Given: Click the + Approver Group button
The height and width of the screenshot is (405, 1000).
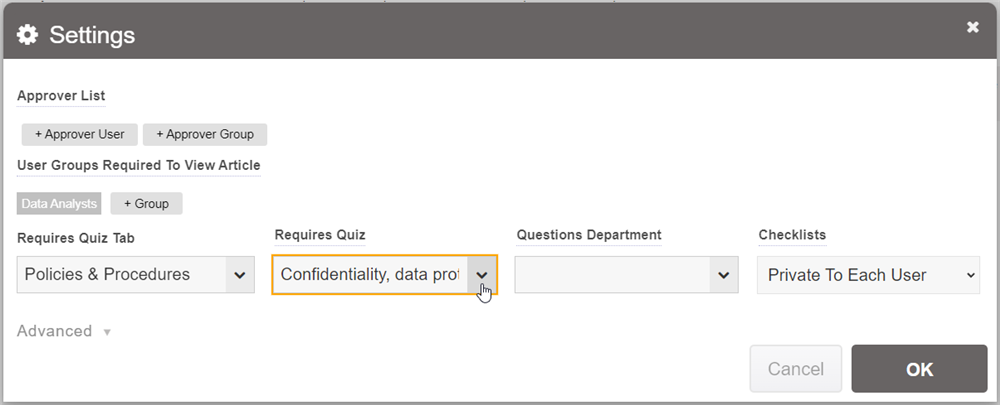Looking at the screenshot, I should pyautogui.click(x=205, y=134).
